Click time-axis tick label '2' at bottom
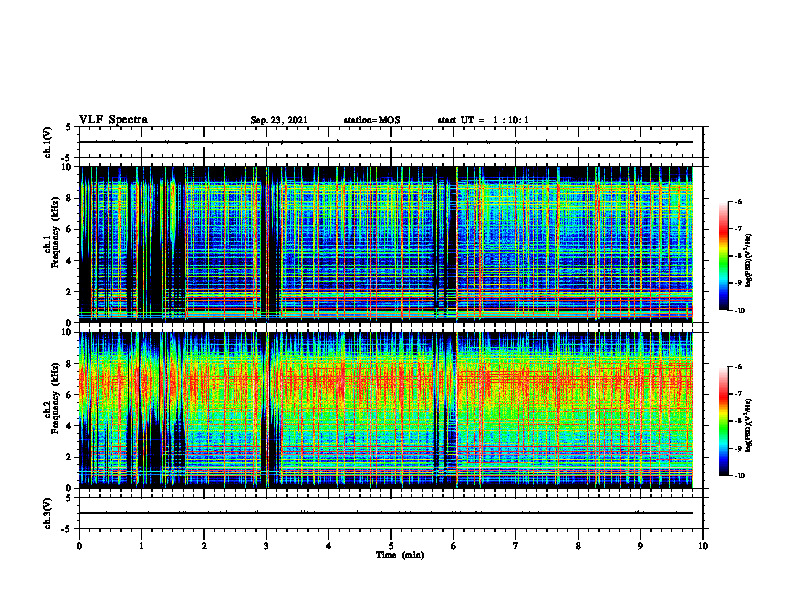The image size is (792, 612). tap(204, 546)
